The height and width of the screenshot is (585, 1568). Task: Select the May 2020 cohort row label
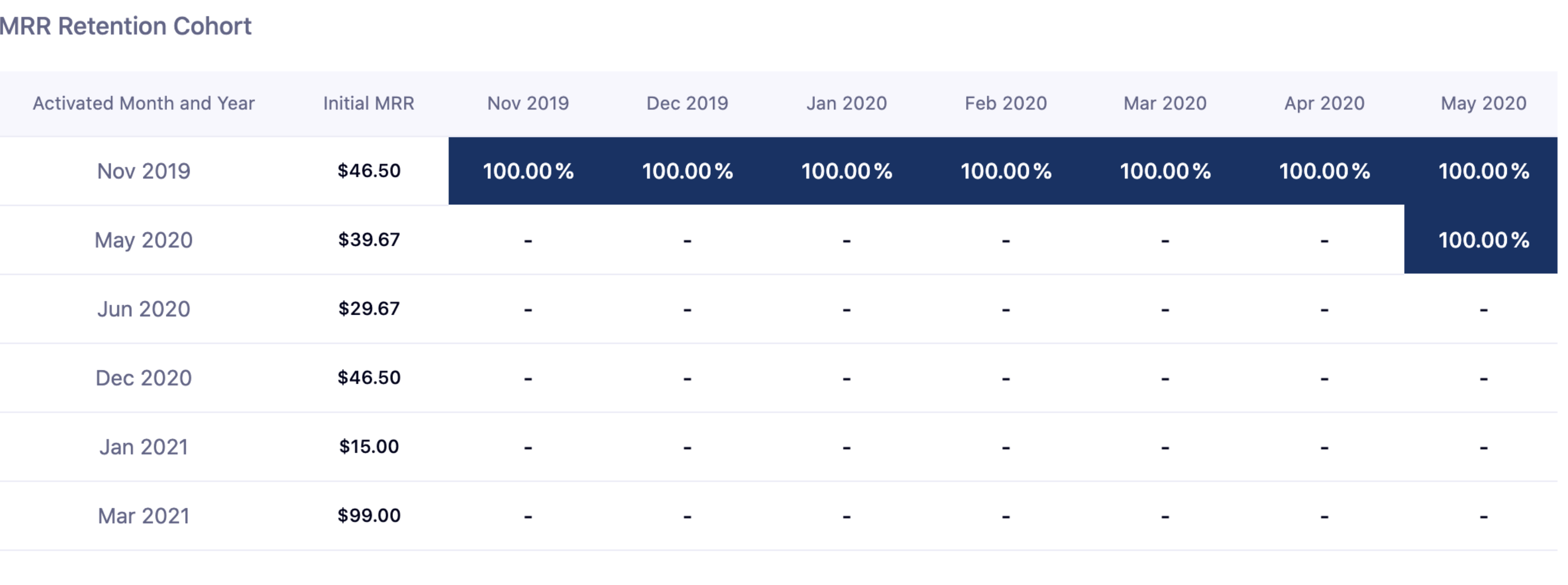(x=144, y=240)
